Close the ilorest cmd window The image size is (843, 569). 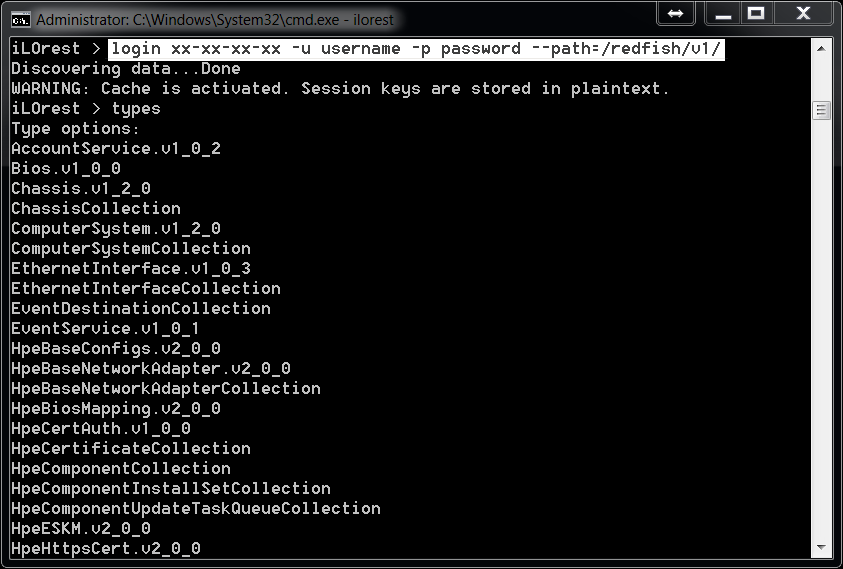pos(802,14)
